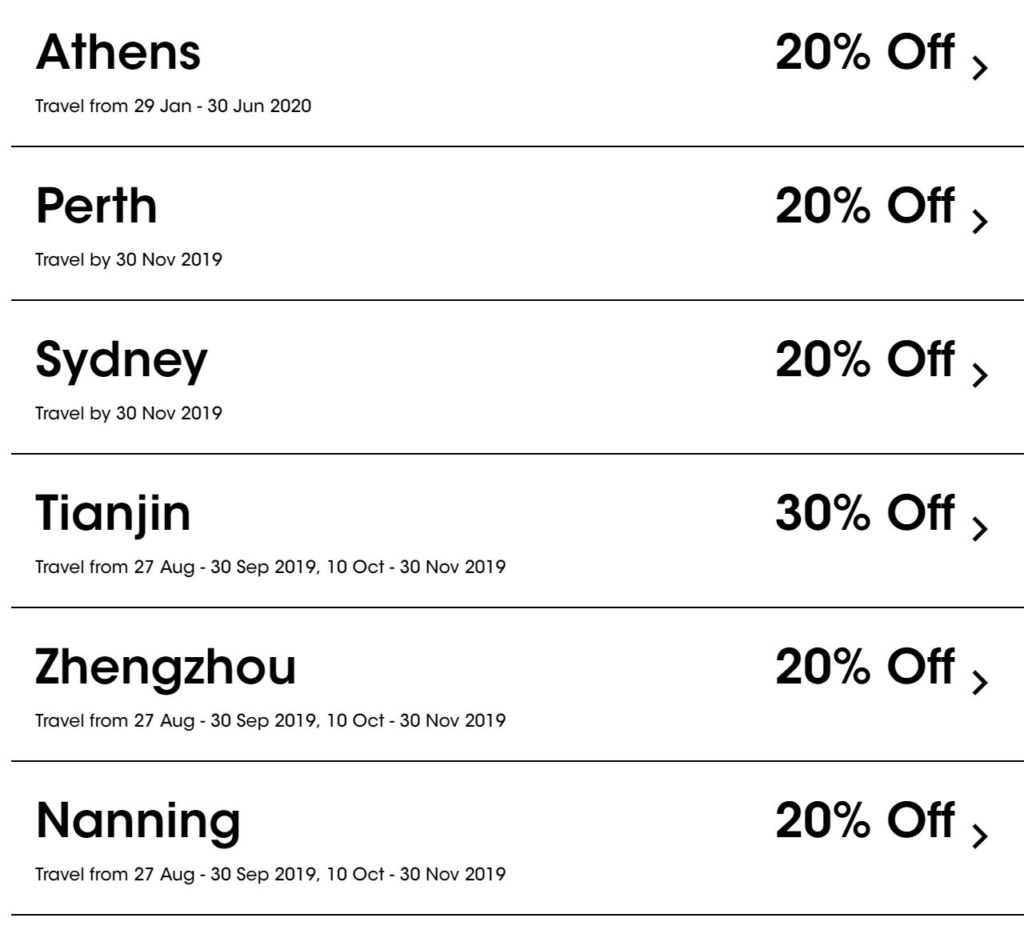Image resolution: width=1024 pixels, height=934 pixels.
Task: Open the Tianjin destination heading
Action: (x=113, y=513)
